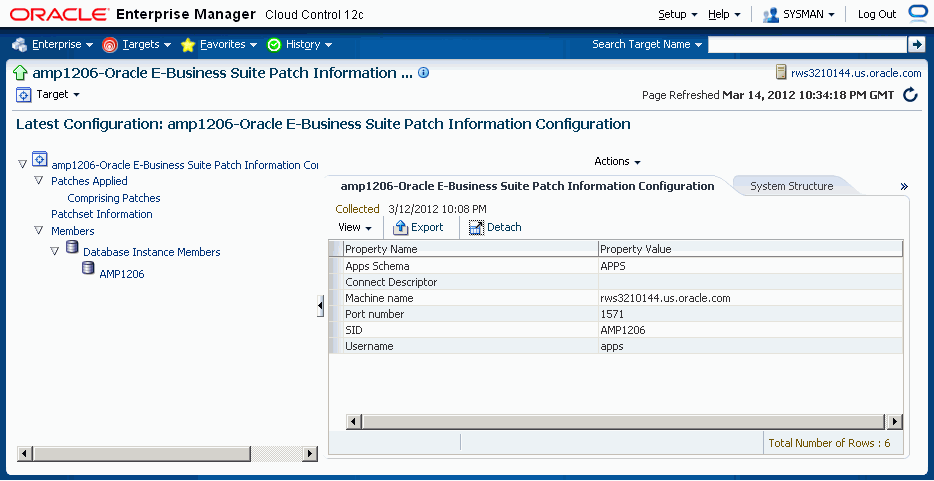This screenshot has height=481, width=934.
Task: Click the Log Out link
Action: [x=877, y=14]
